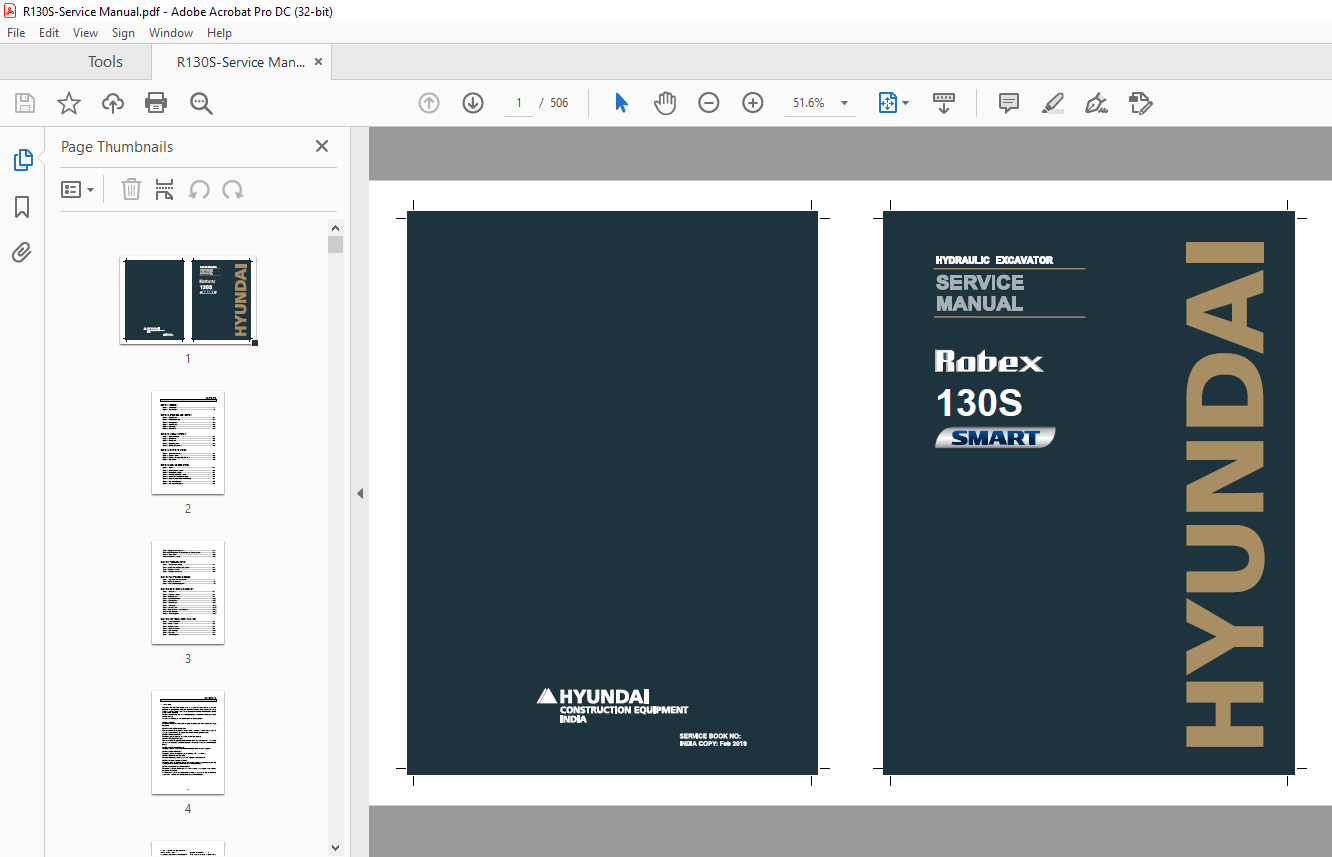Image resolution: width=1332 pixels, height=857 pixels.
Task: Bookmark the file with the star icon
Action: (x=68, y=103)
